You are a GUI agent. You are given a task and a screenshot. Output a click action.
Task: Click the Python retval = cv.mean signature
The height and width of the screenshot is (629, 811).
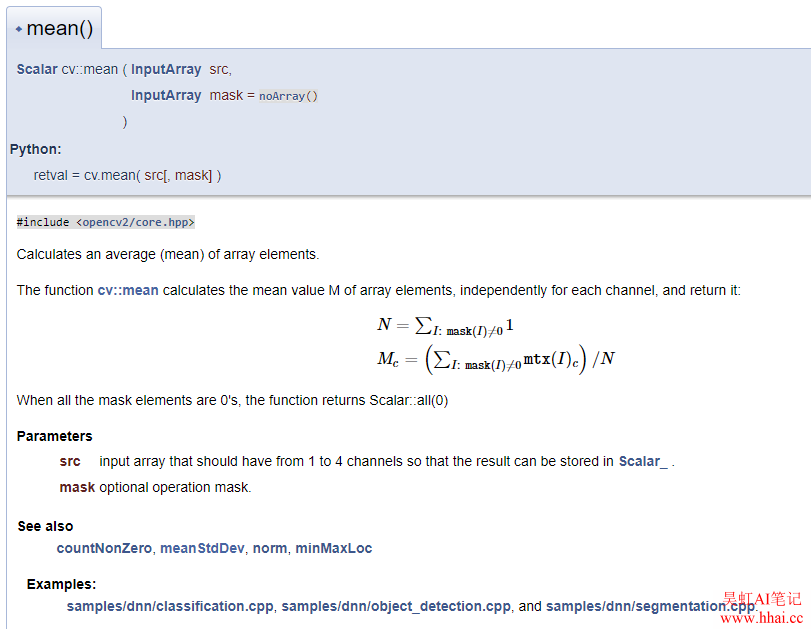[127, 175]
